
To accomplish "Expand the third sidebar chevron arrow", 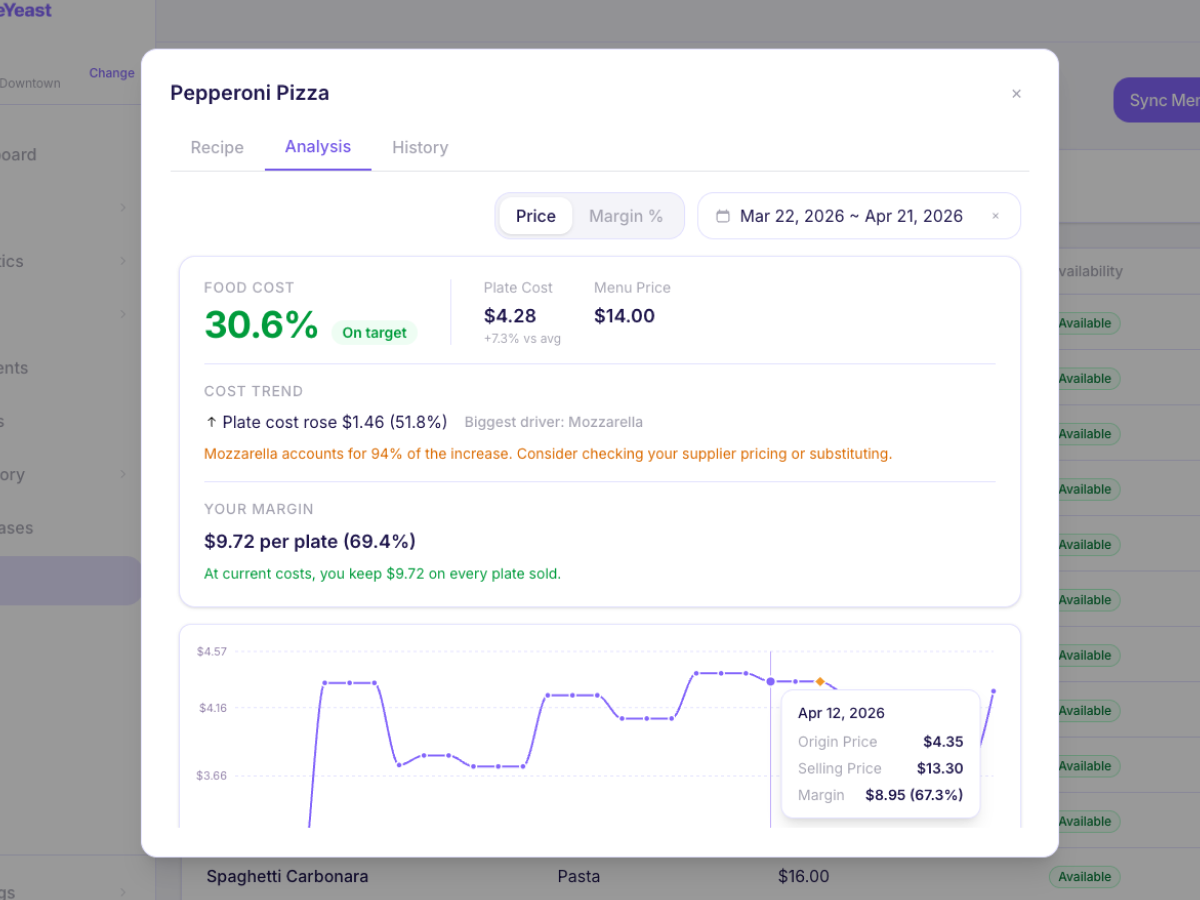I will [123, 314].
